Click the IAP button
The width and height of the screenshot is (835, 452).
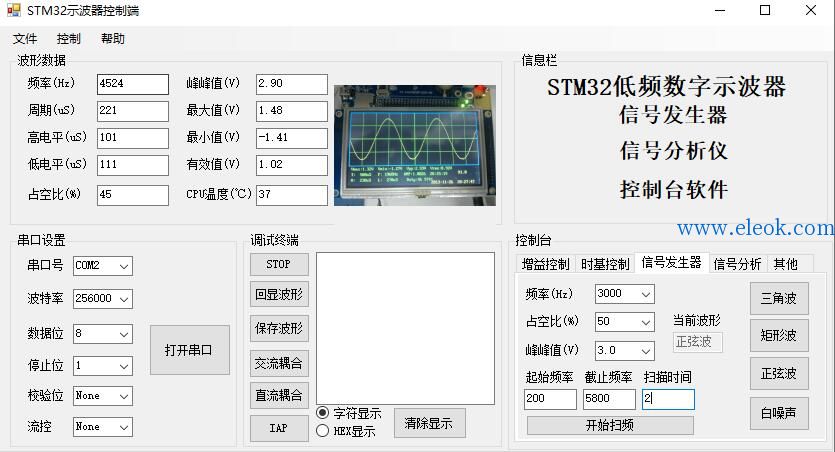point(279,429)
